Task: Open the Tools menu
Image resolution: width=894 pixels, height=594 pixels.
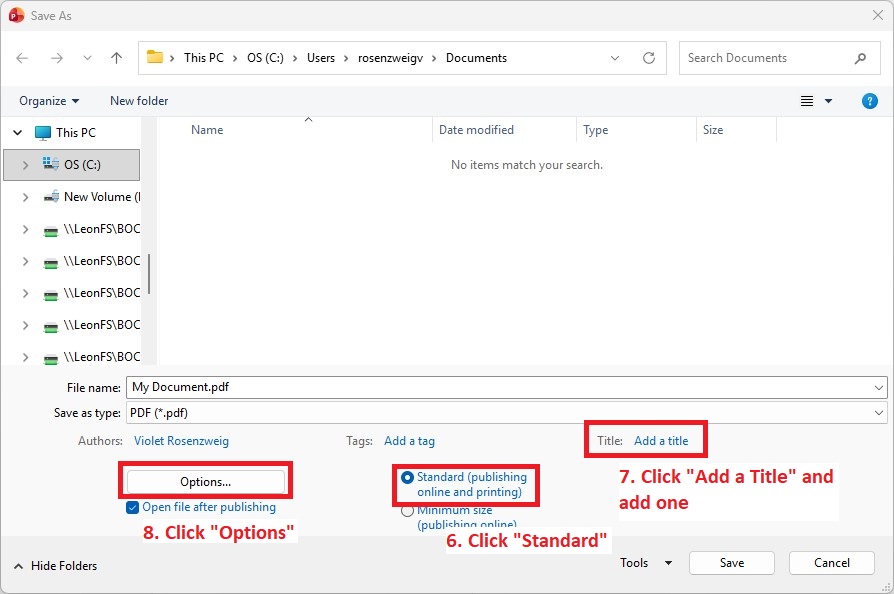Action: coord(646,563)
